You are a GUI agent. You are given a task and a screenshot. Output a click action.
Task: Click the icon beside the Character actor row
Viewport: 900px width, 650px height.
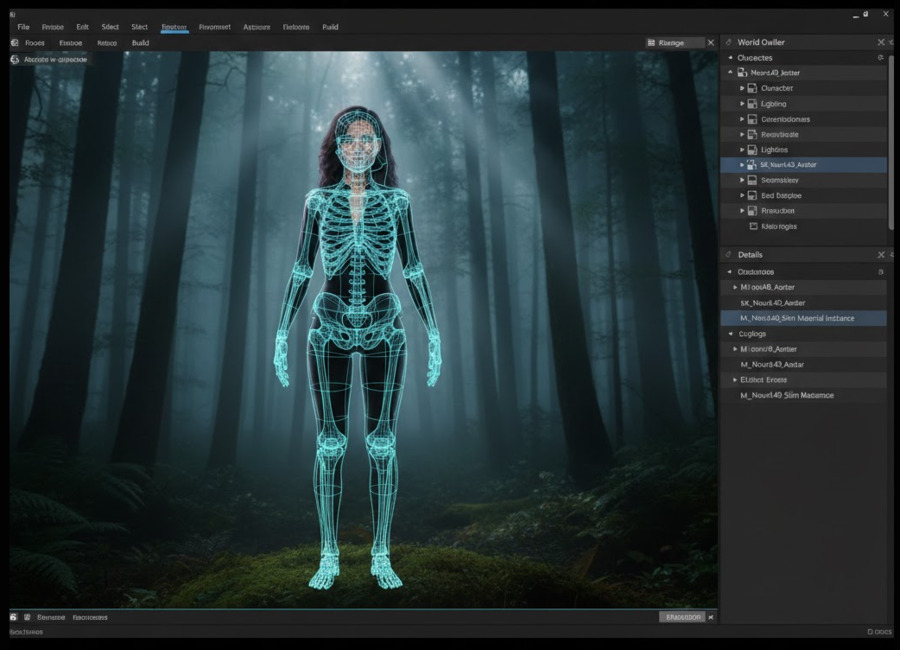752,88
